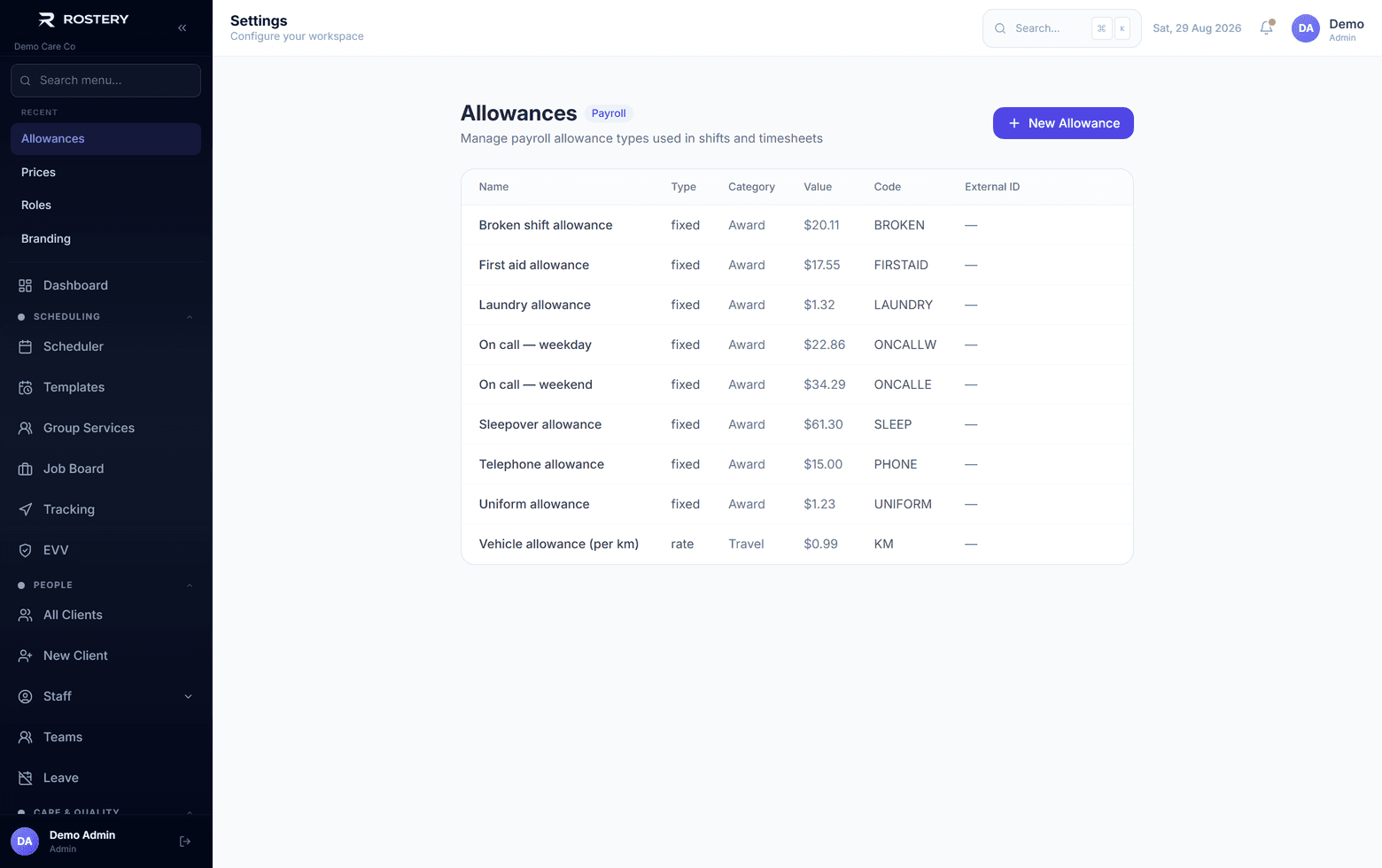1382x868 pixels.
Task: Click the Scheduler calendar icon
Action: pyautogui.click(x=26, y=346)
